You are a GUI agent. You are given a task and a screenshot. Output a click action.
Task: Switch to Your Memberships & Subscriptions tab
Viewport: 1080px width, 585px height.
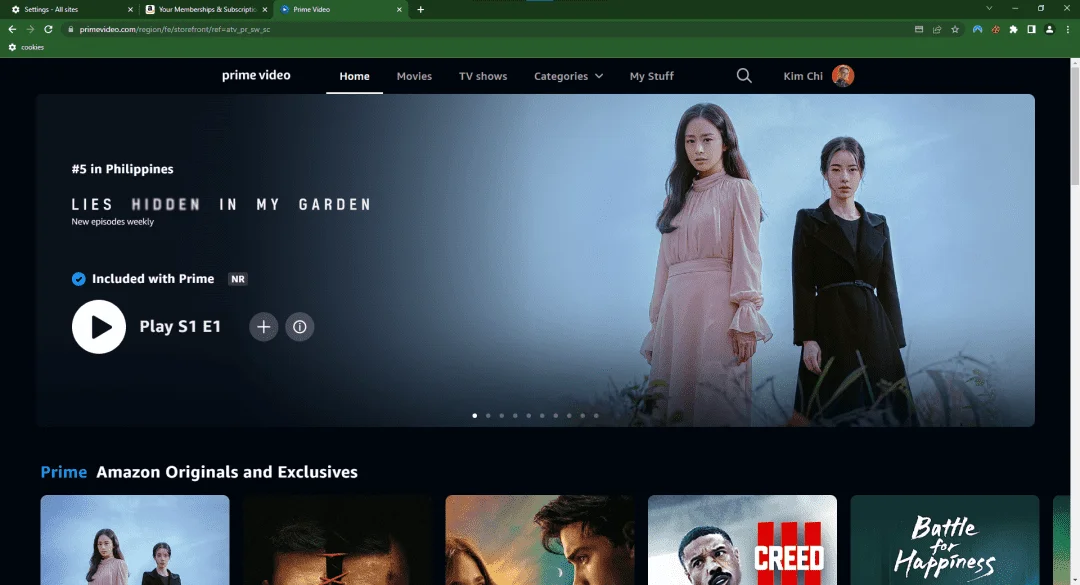[206, 10]
